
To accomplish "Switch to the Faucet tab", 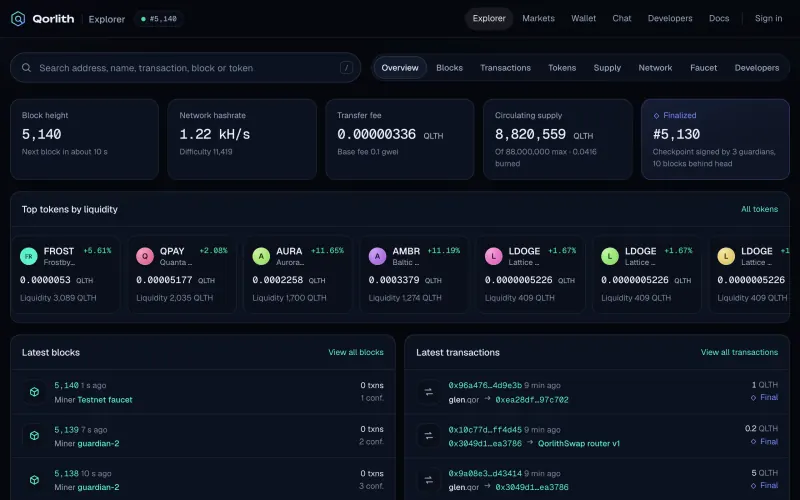I will (x=704, y=68).
